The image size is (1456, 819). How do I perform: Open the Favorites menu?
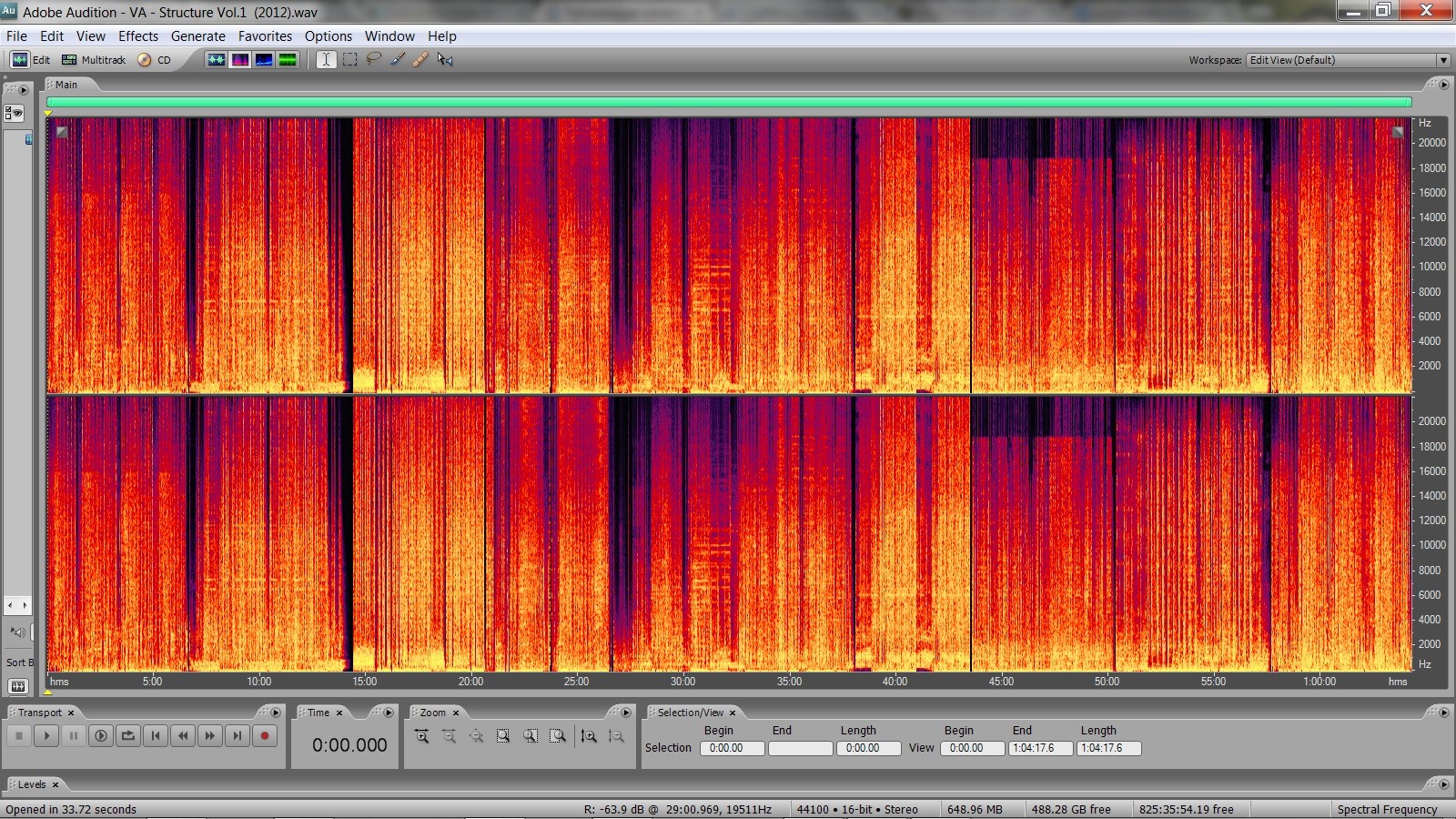(x=265, y=36)
